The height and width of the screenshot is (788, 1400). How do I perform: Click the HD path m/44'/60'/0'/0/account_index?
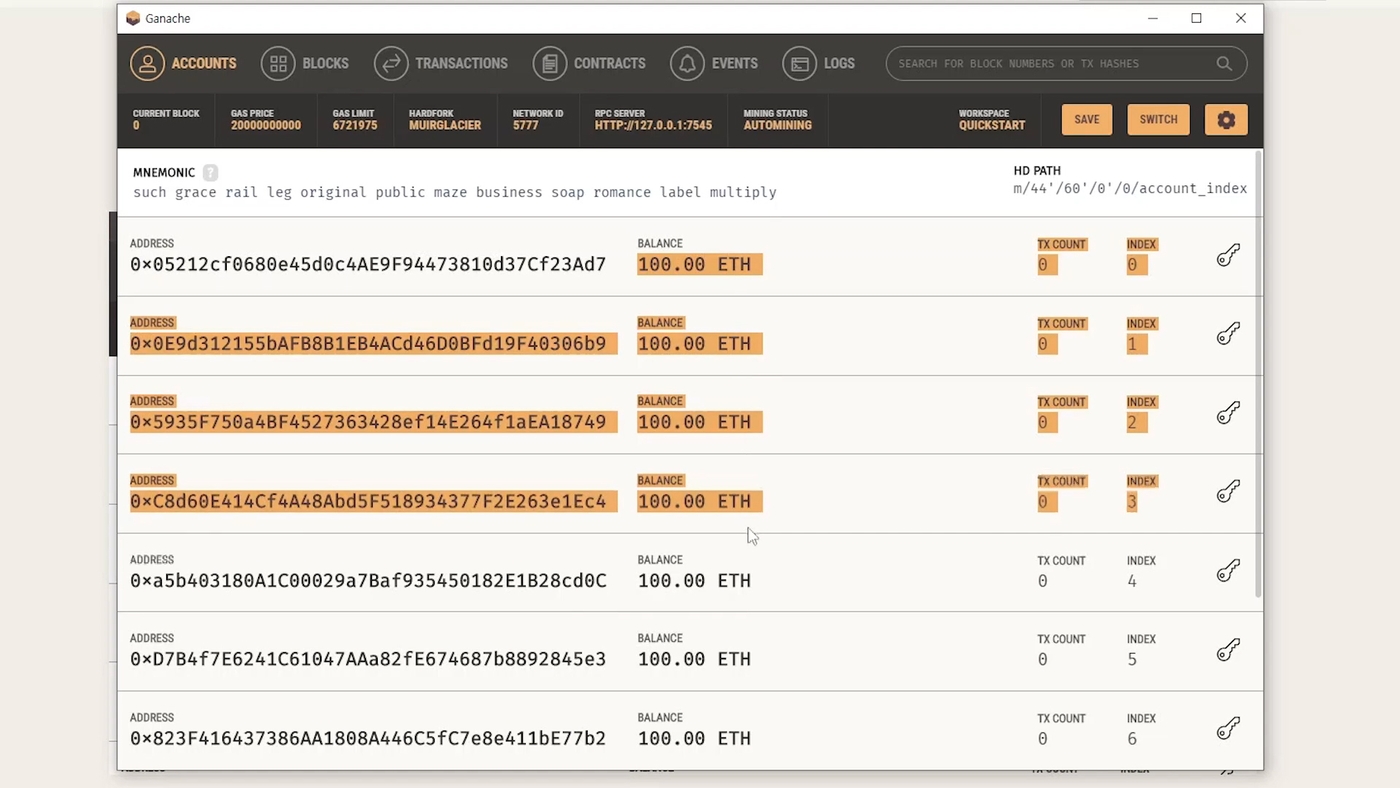[x=1130, y=188]
